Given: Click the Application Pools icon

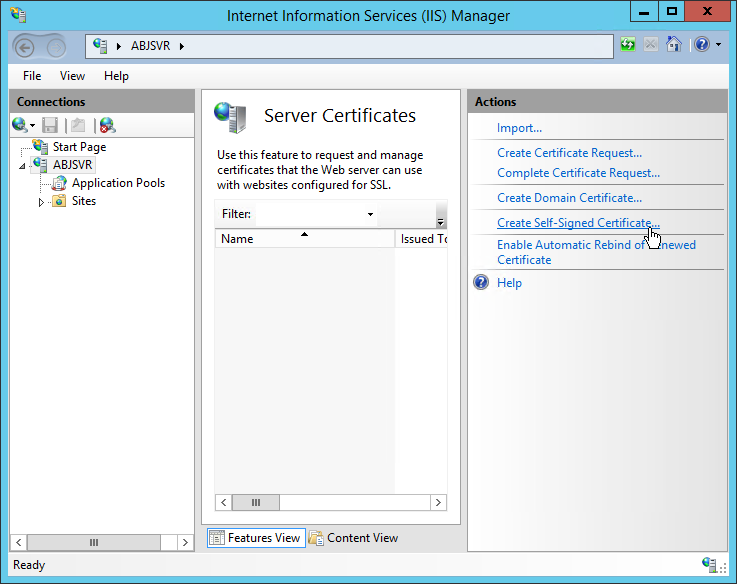Looking at the screenshot, I should [59, 183].
